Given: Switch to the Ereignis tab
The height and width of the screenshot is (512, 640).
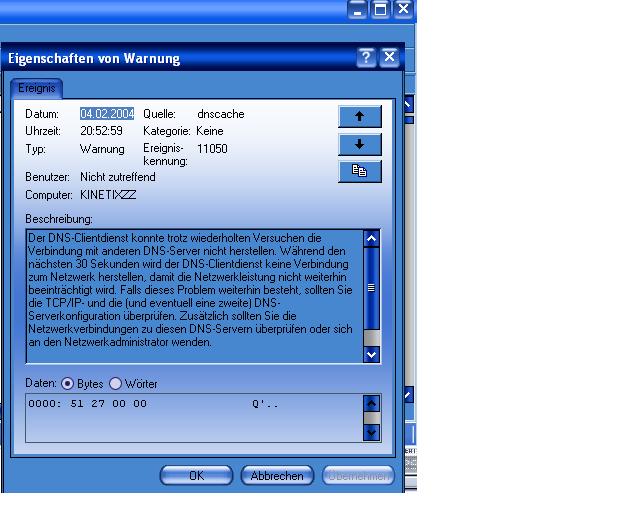Looking at the screenshot, I should click(36, 88).
